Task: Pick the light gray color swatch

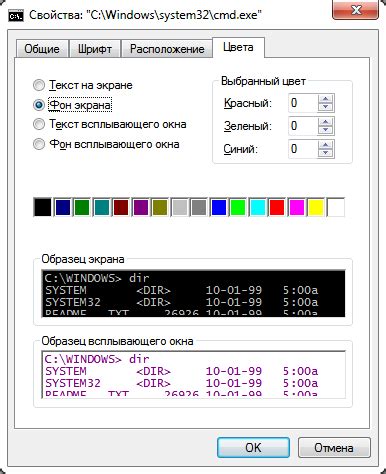Action: pyautogui.click(x=180, y=207)
